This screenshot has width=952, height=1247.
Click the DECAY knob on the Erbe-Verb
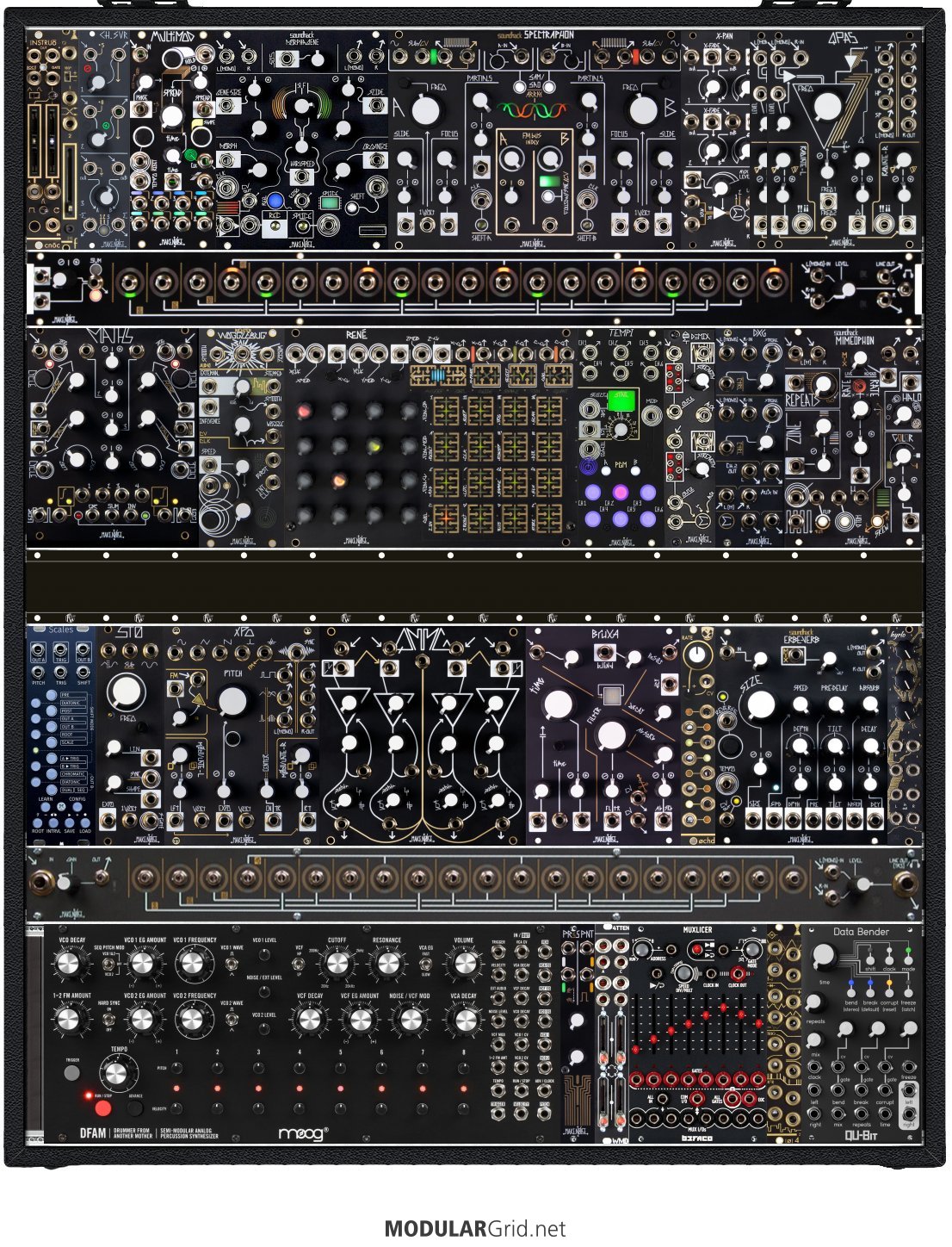(869, 748)
